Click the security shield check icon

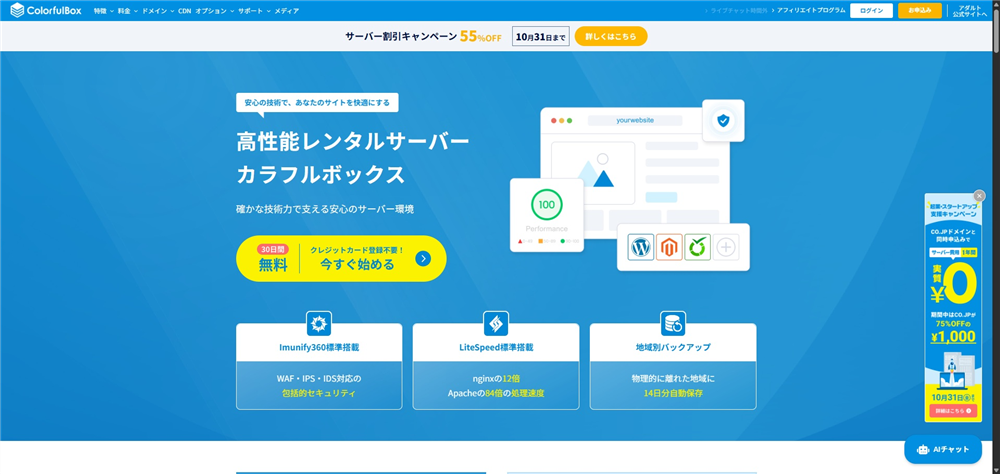tap(723, 120)
